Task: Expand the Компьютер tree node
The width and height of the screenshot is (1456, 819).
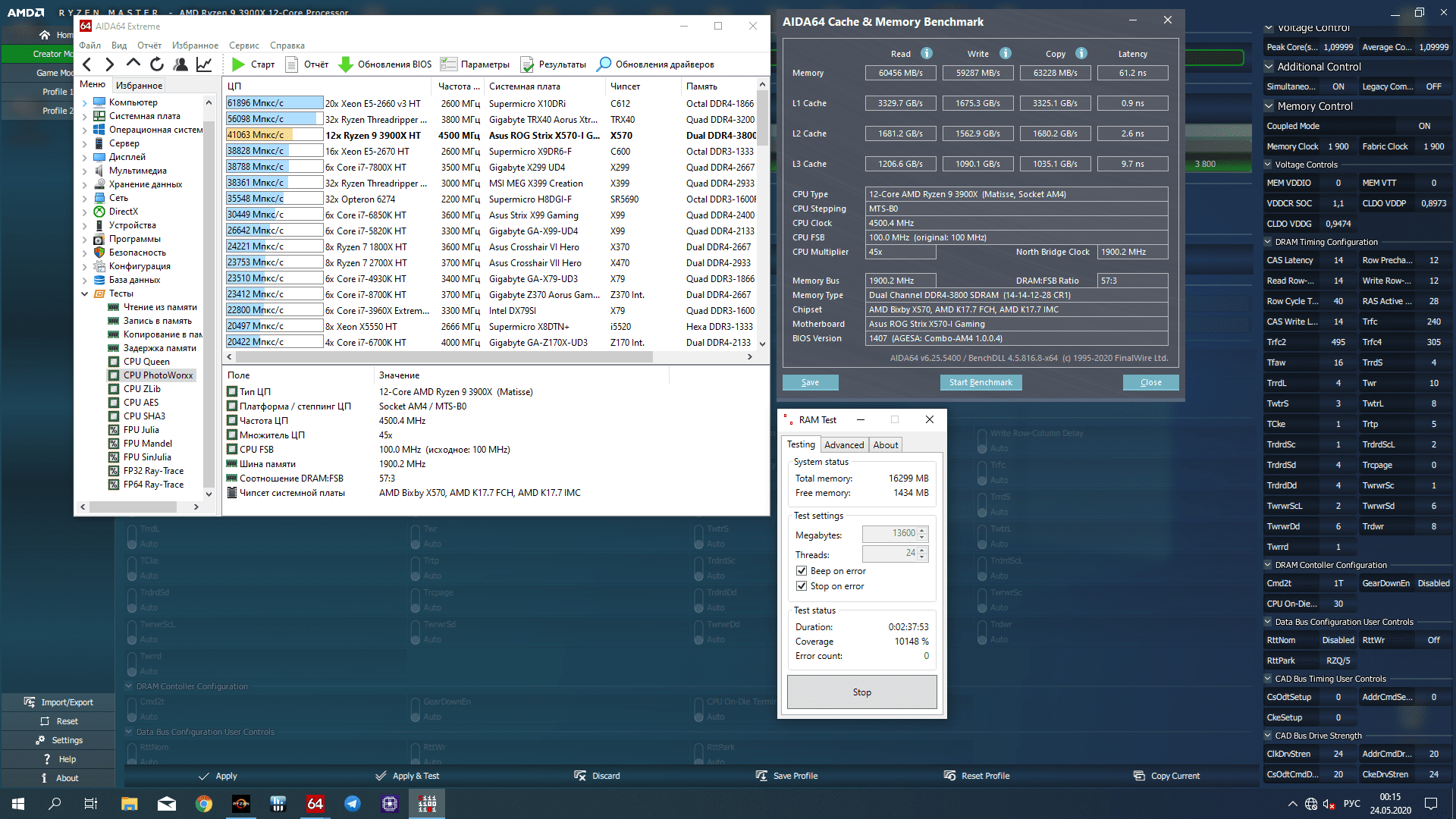Action: [84, 102]
